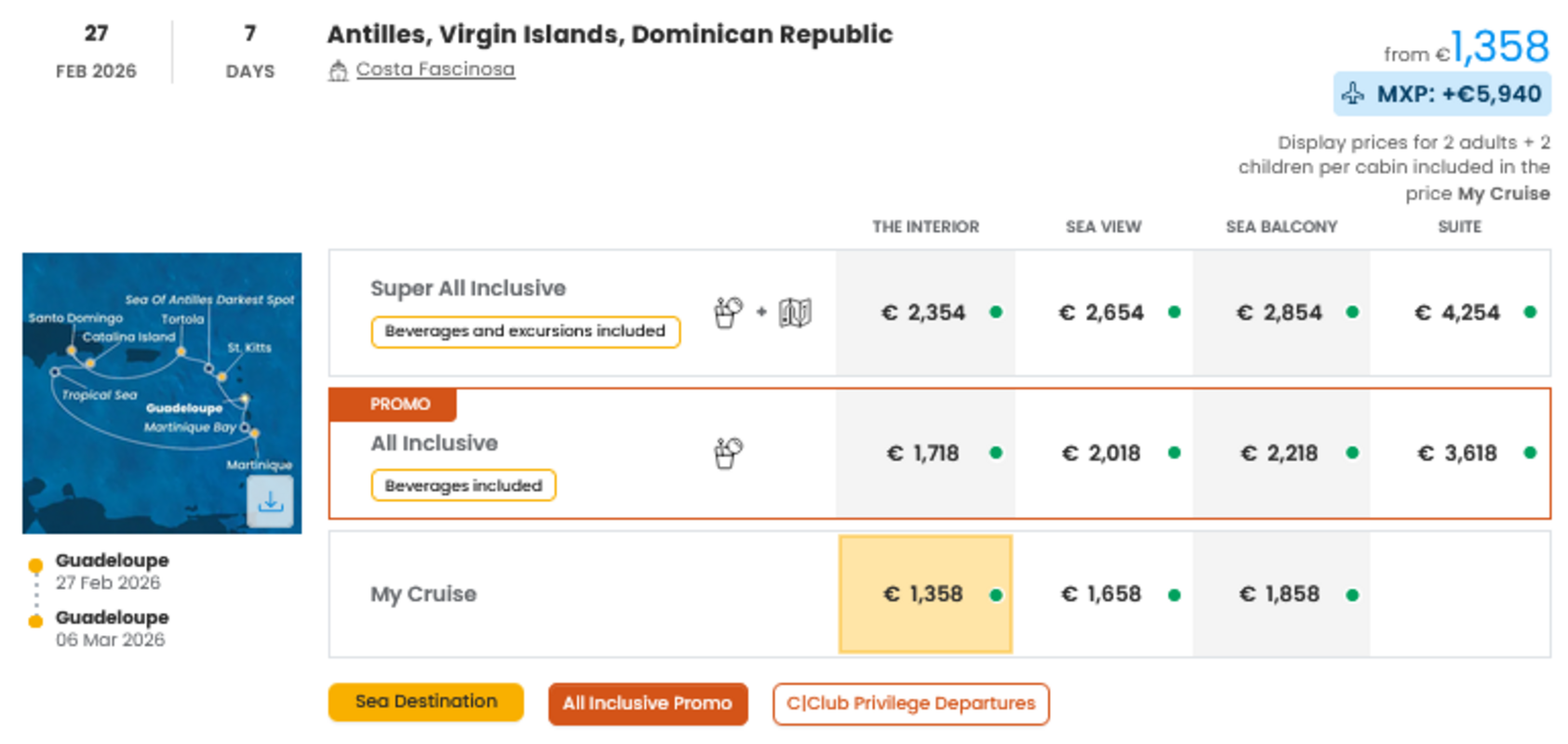
Task: Click the Beverages included badge
Action: (462, 485)
